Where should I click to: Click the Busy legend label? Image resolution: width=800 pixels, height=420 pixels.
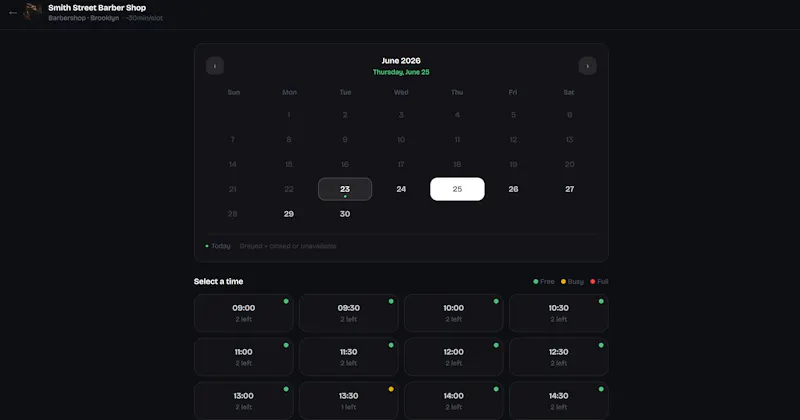[x=575, y=282]
